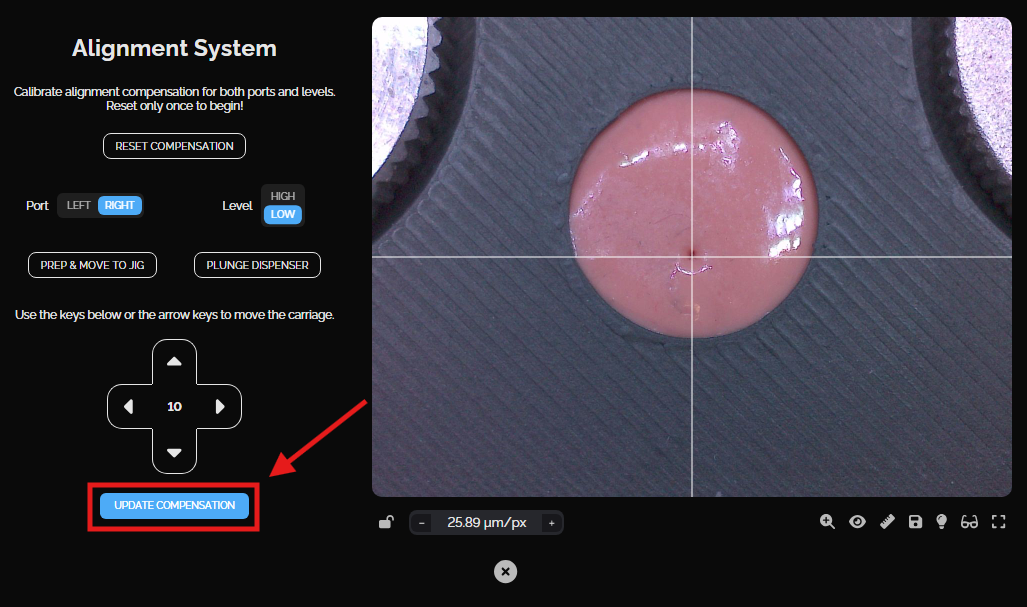Set level to LOW
Image resolution: width=1027 pixels, height=607 pixels.
[x=283, y=215]
